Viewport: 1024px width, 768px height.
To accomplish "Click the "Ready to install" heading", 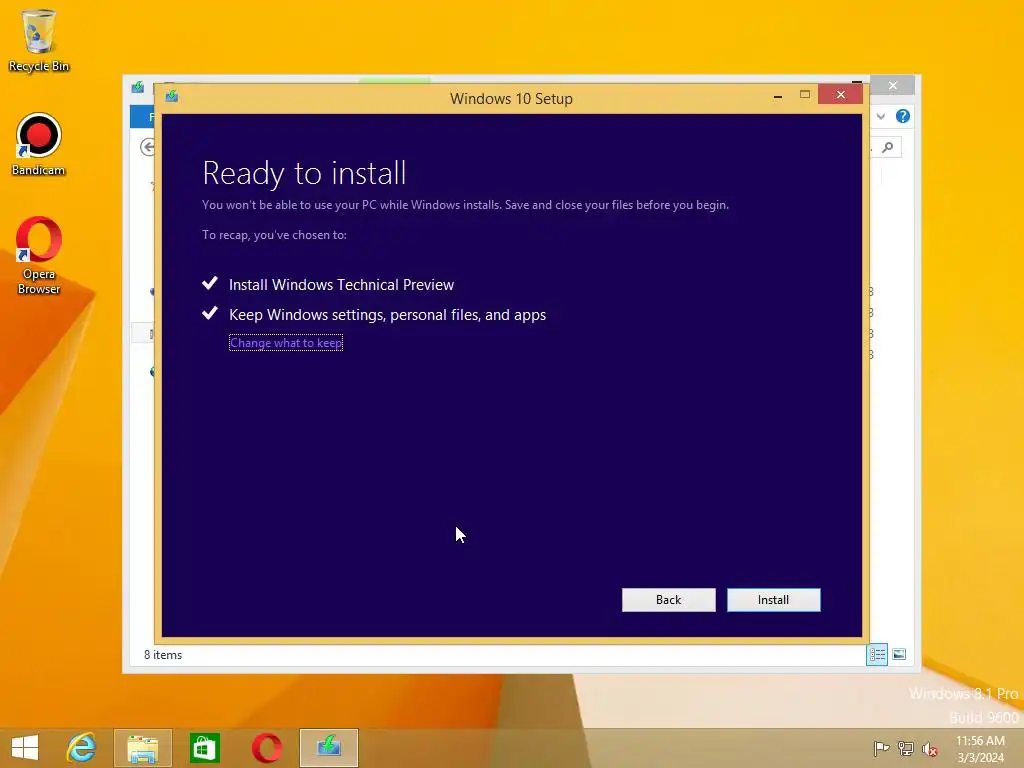I will coord(304,173).
